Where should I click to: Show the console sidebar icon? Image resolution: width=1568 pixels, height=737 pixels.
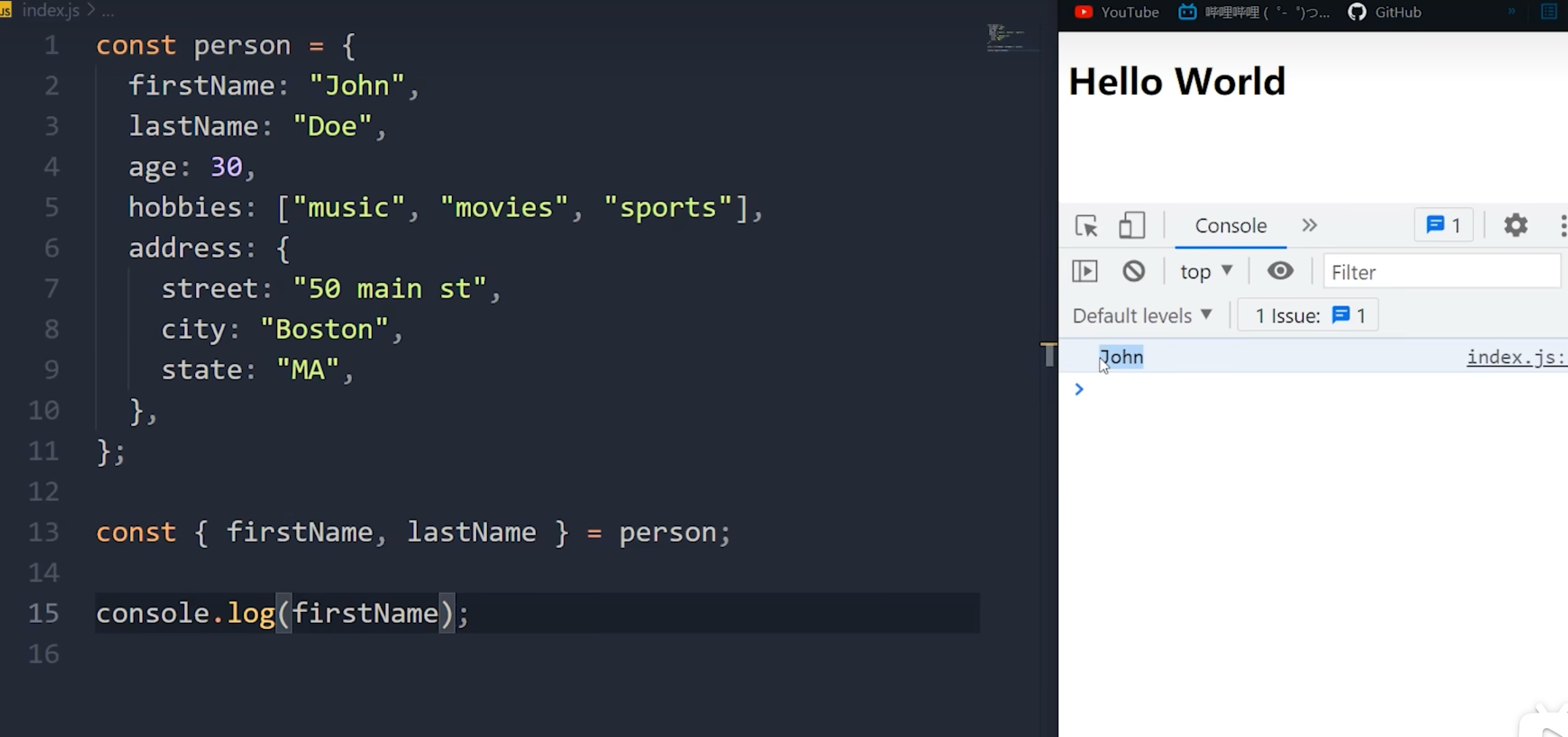click(1085, 272)
